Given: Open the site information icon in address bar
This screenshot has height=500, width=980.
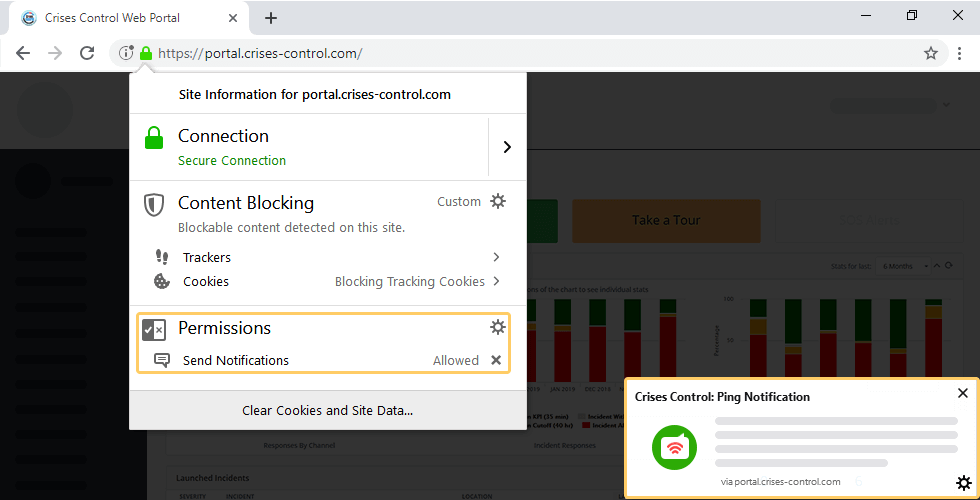Looking at the screenshot, I should click(126, 53).
